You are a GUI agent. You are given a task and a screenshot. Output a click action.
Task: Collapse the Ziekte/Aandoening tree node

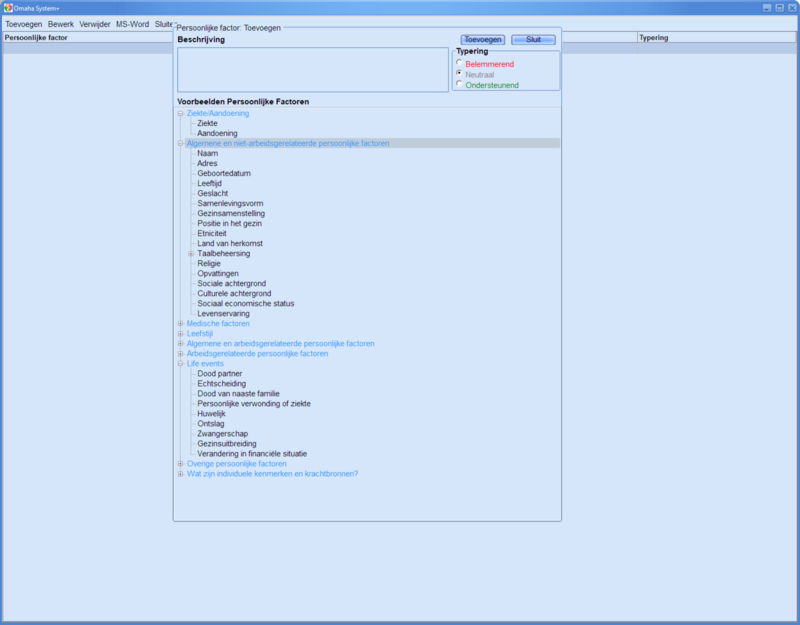(x=181, y=113)
